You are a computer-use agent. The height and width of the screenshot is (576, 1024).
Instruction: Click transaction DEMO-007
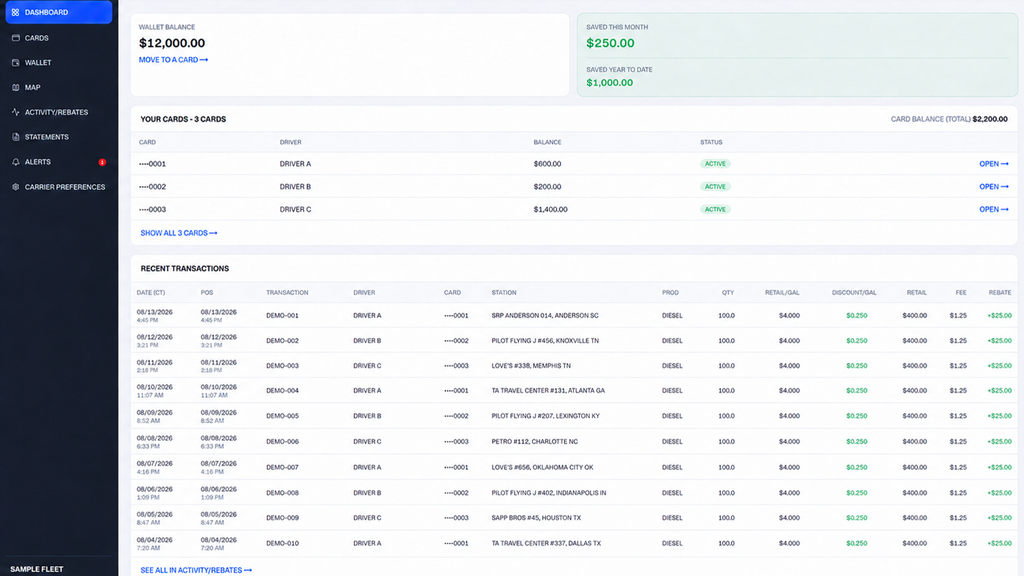(282, 468)
